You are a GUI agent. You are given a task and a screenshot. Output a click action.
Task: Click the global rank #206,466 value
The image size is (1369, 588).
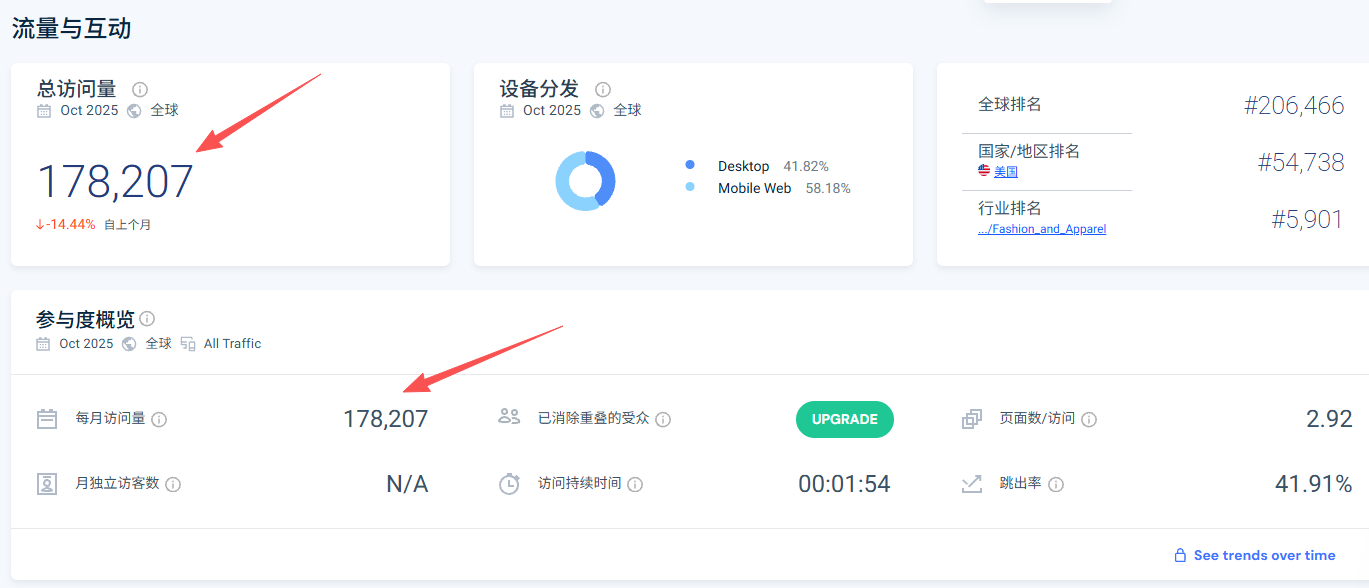point(1293,106)
